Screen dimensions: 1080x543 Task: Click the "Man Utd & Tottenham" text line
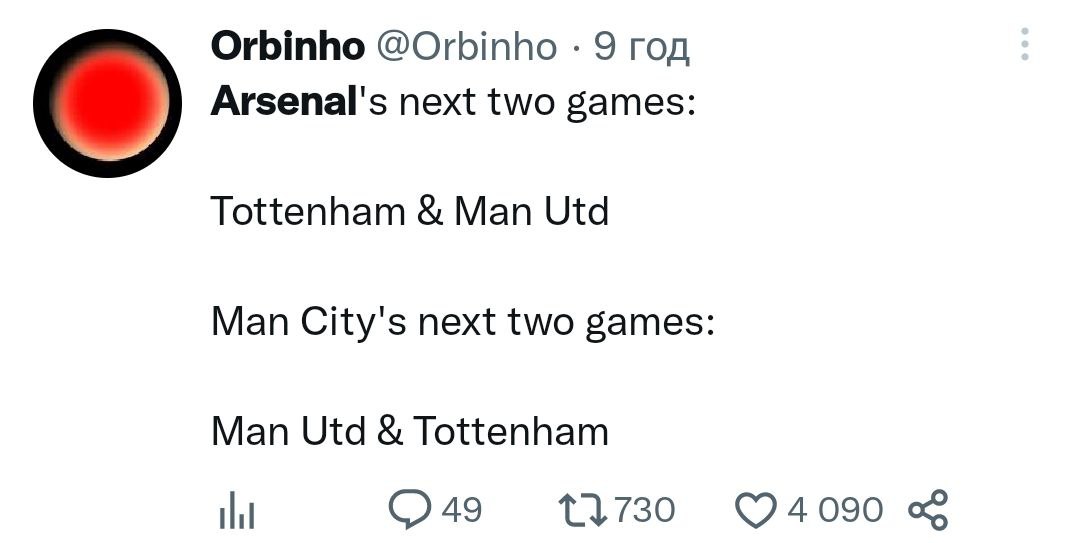click(x=409, y=431)
